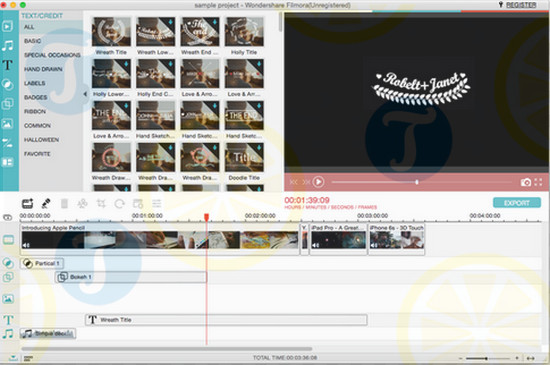Click the image track header icon
Viewport: 550px width, 365px height.
[8, 299]
